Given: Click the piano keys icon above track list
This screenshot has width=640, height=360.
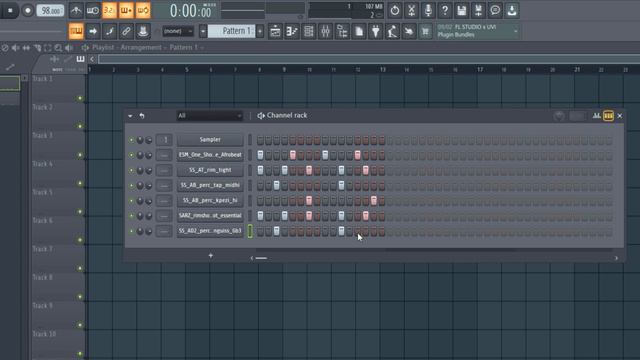Looking at the screenshot, I should (80, 59).
